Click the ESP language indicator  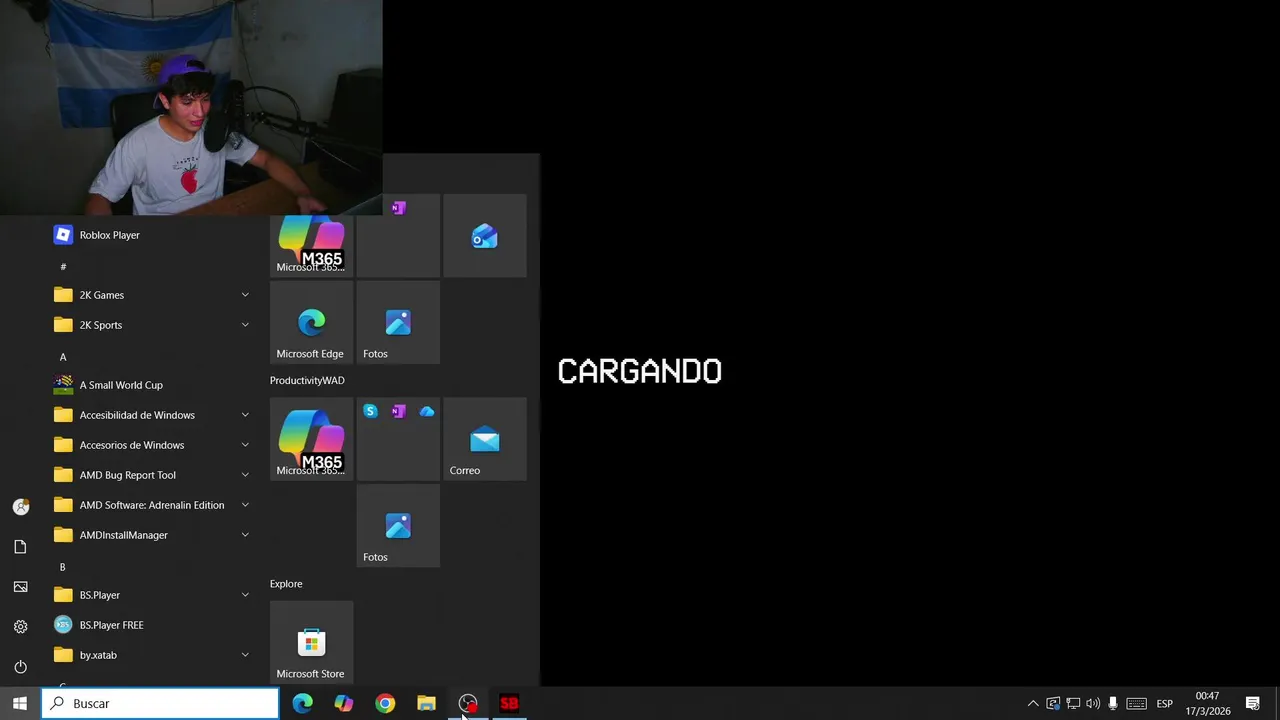pyautogui.click(x=1165, y=704)
